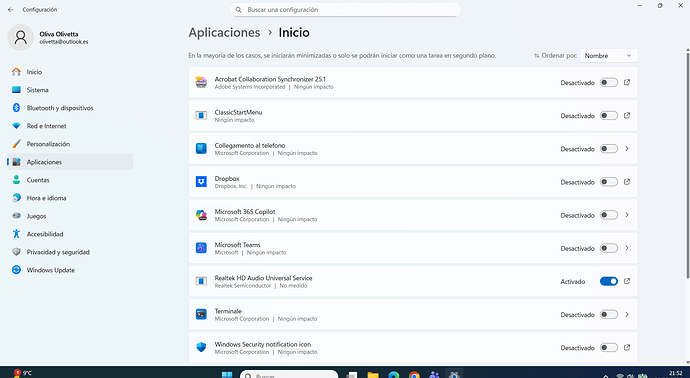Open Windows Update in the sidebar
The height and width of the screenshot is (378, 690).
[x=70, y=270]
